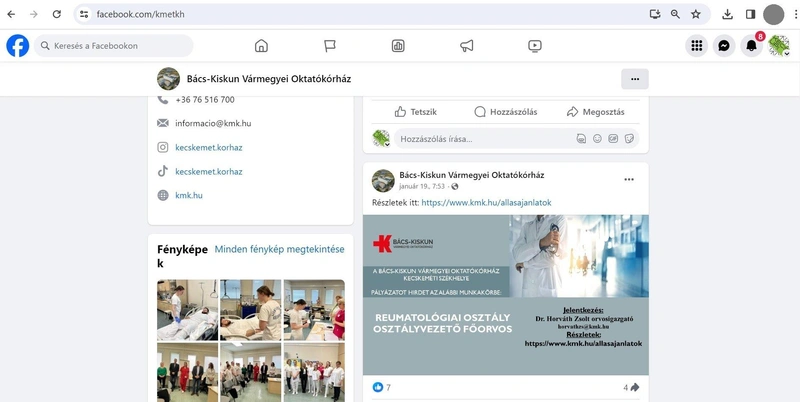This screenshot has width=800, height=402.
Task: Open the account profile picture menu
Action: [x=779, y=46]
